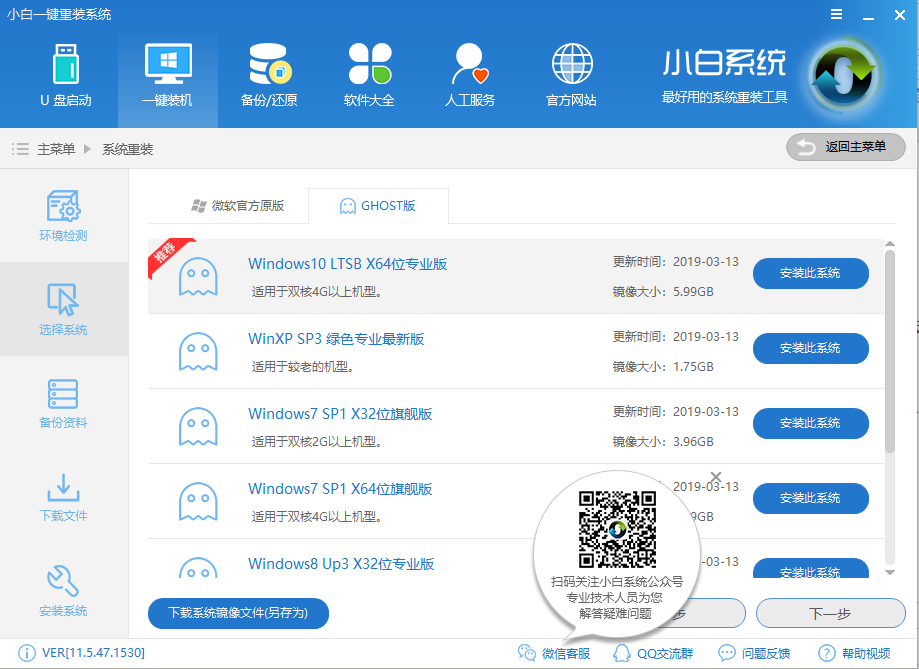Dismiss the QR code popup with its X
Image resolution: width=919 pixels, height=669 pixels.
pyautogui.click(x=714, y=476)
